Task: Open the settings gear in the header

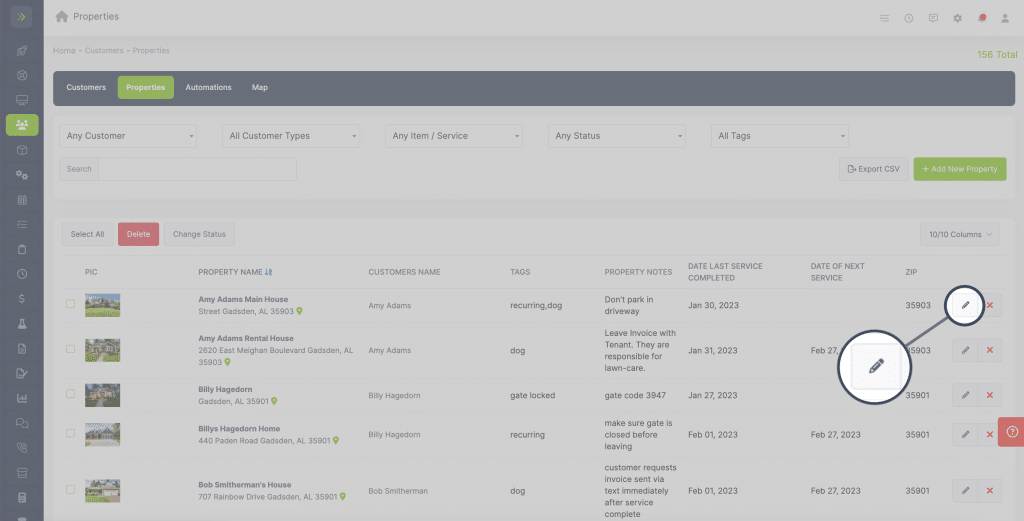Action: (x=957, y=18)
